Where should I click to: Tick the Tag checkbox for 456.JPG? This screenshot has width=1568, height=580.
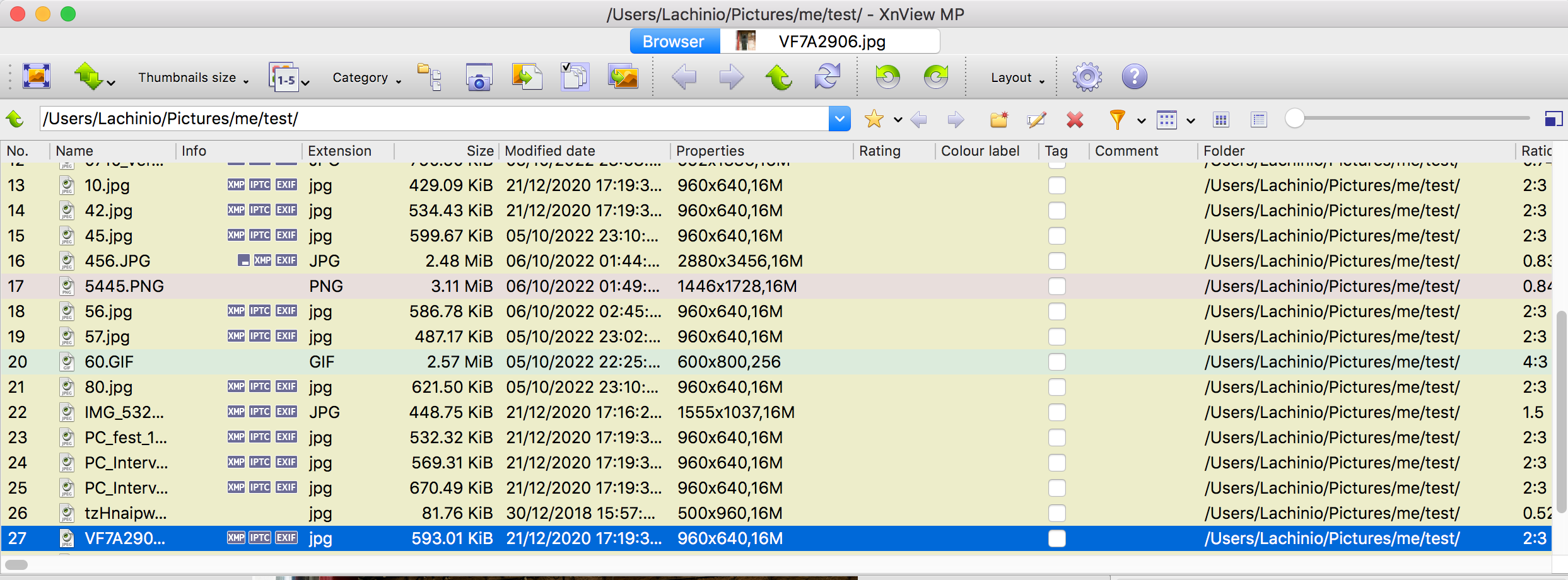[1057, 261]
